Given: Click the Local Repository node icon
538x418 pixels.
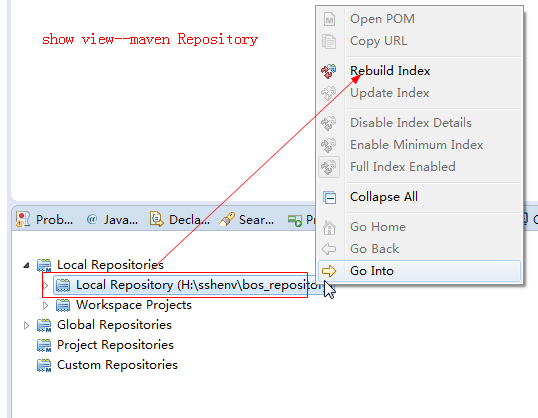Looking at the screenshot, I should (x=63, y=285).
